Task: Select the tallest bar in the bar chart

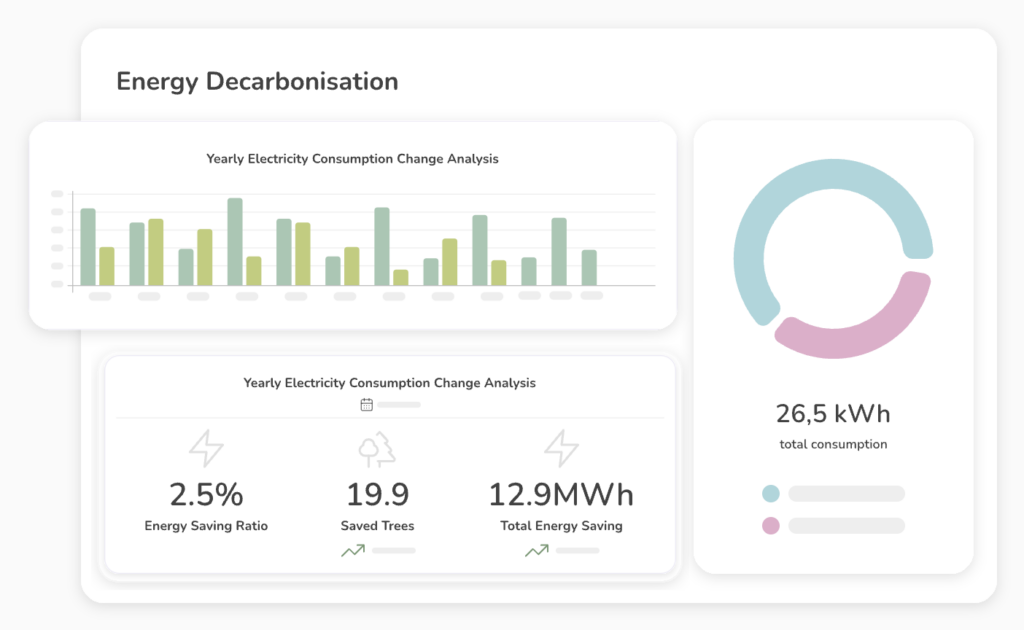Action: [235, 241]
